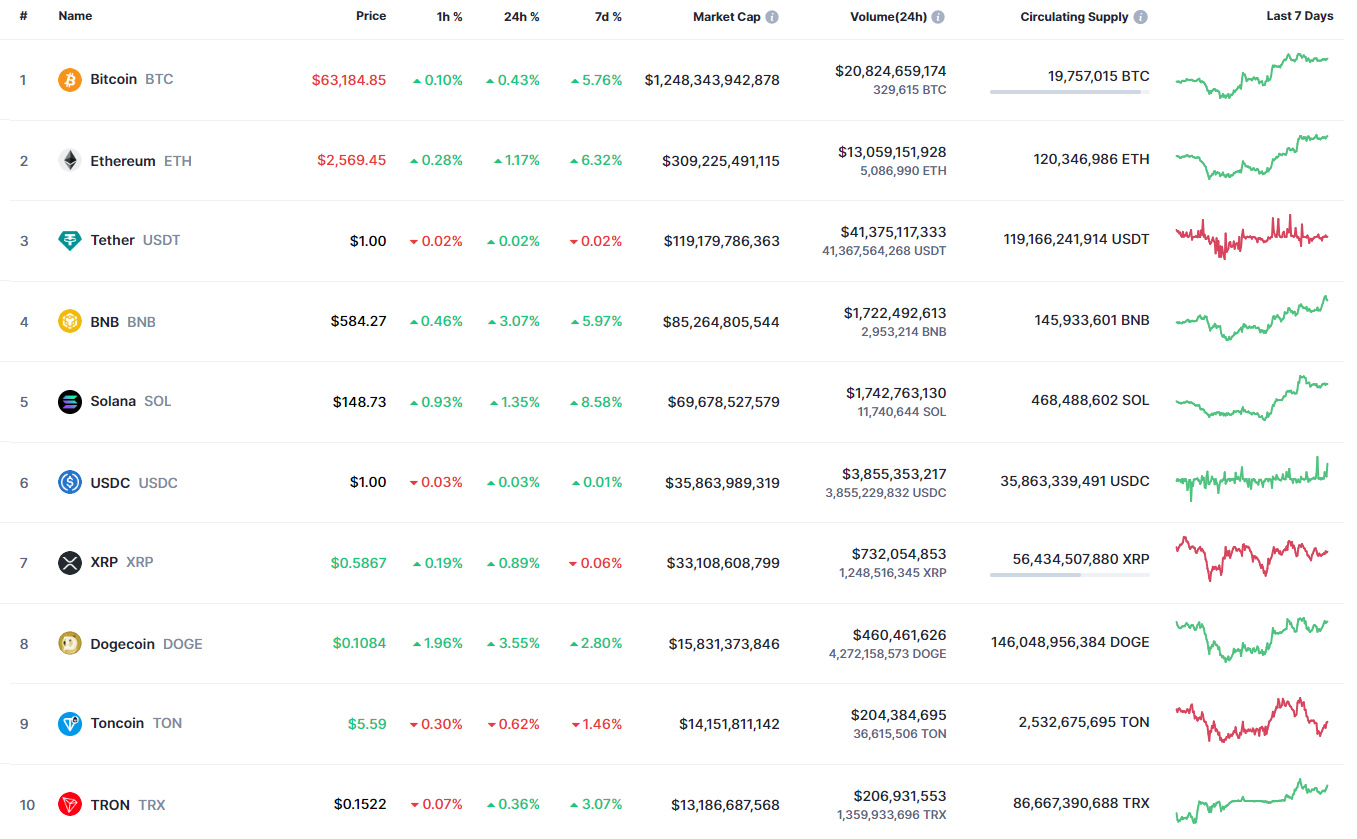
Task: Click the Tether logo icon
Action: tap(70, 241)
